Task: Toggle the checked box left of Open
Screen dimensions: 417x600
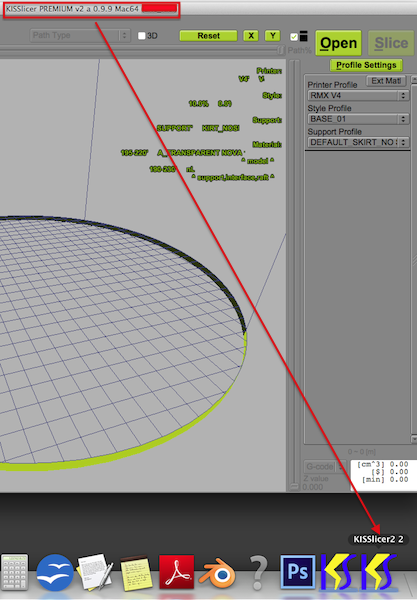Action: pyautogui.click(x=294, y=37)
